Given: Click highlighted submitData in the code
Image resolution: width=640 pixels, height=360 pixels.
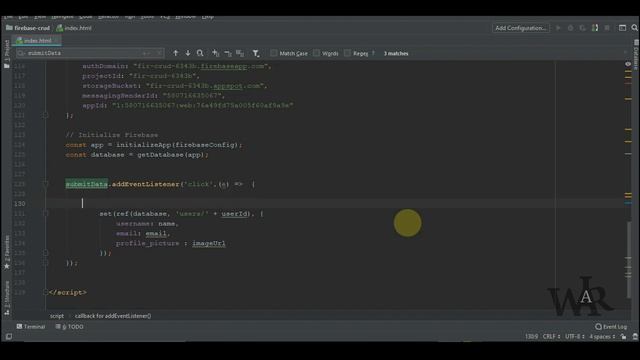Looking at the screenshot, I should tap(87, 184).
